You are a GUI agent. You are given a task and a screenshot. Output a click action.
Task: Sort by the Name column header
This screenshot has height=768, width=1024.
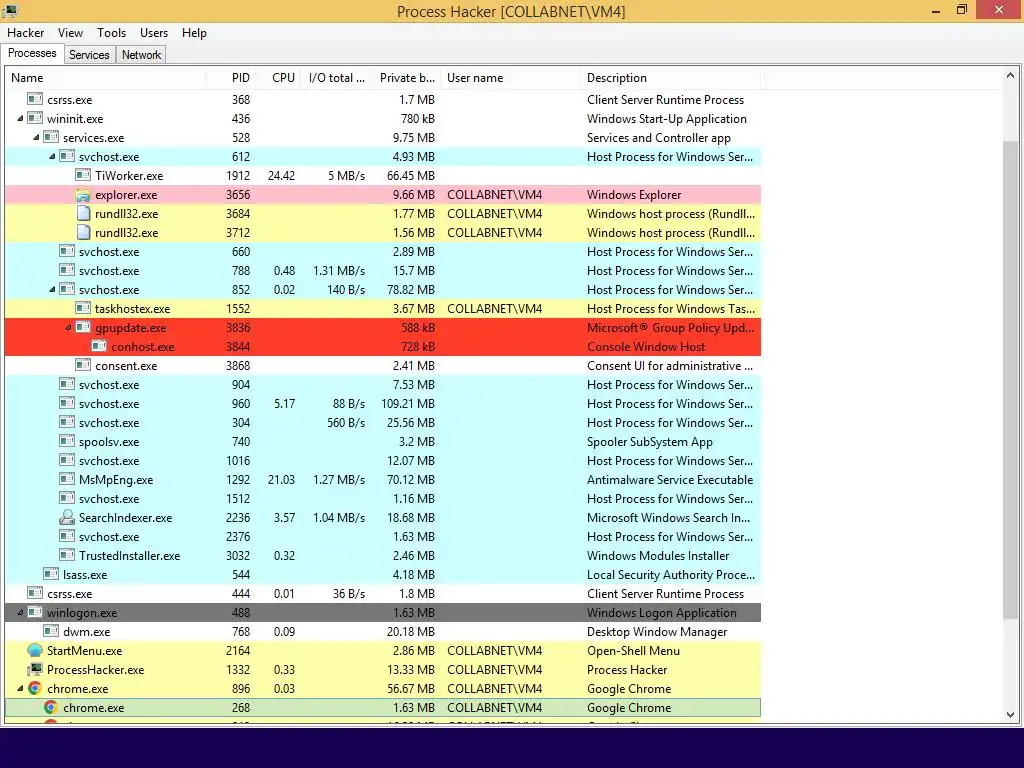click(105, 78)
